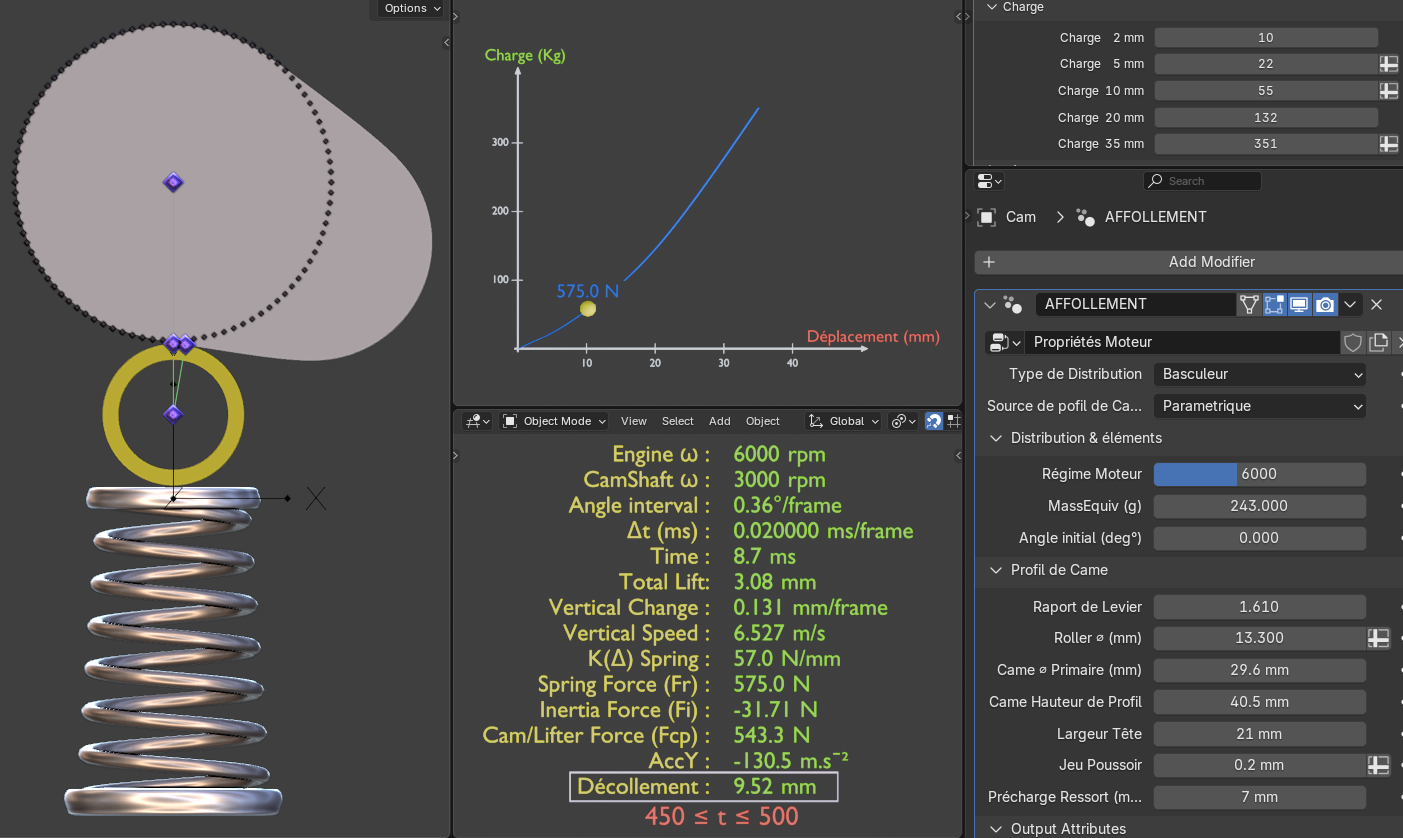Click the fake user shield icon

[x=1353, y=343]
